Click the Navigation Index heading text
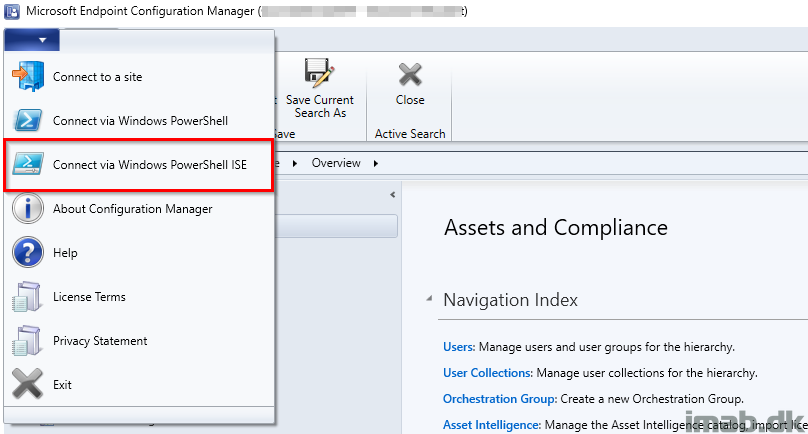 click(511, 299)
